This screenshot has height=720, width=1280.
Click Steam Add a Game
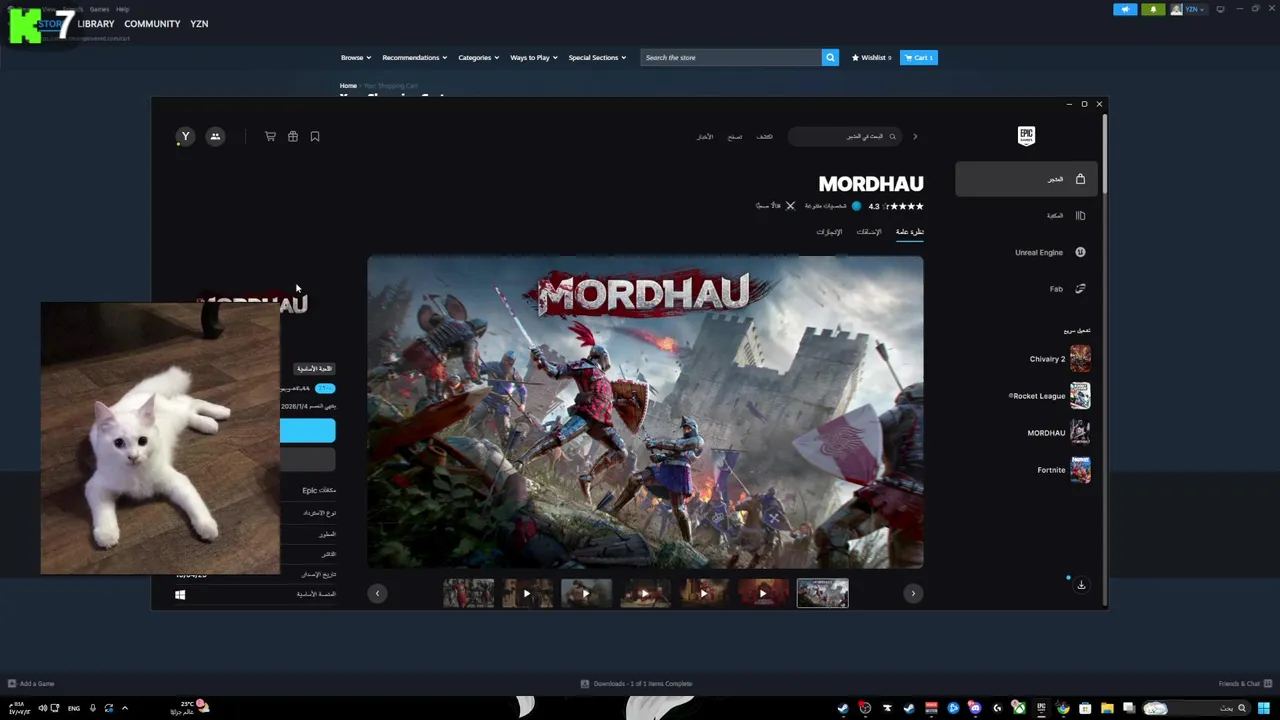pos(31,684)
